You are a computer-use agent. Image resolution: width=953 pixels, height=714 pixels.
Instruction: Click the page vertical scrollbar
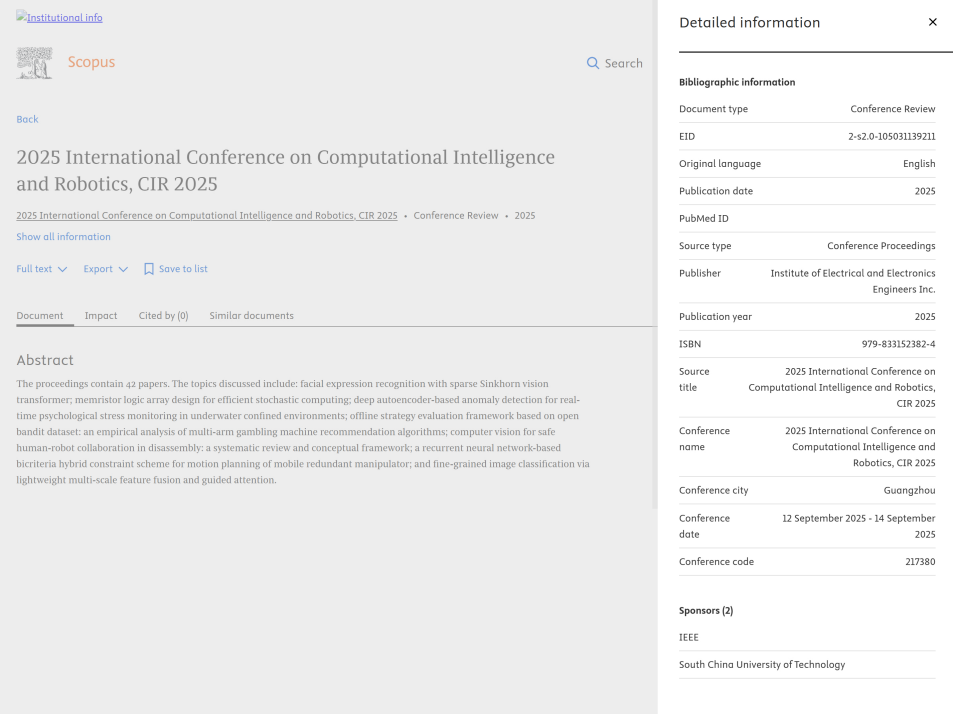655,250
